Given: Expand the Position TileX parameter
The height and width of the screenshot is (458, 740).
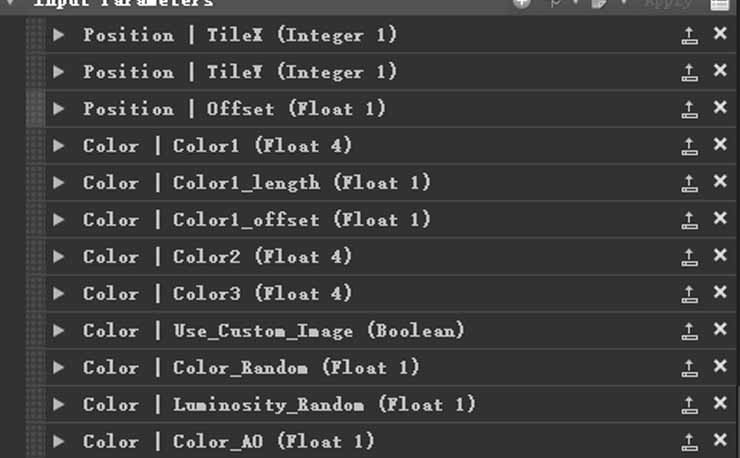Looking at the screenshot, I should click(x=59, y=34).
